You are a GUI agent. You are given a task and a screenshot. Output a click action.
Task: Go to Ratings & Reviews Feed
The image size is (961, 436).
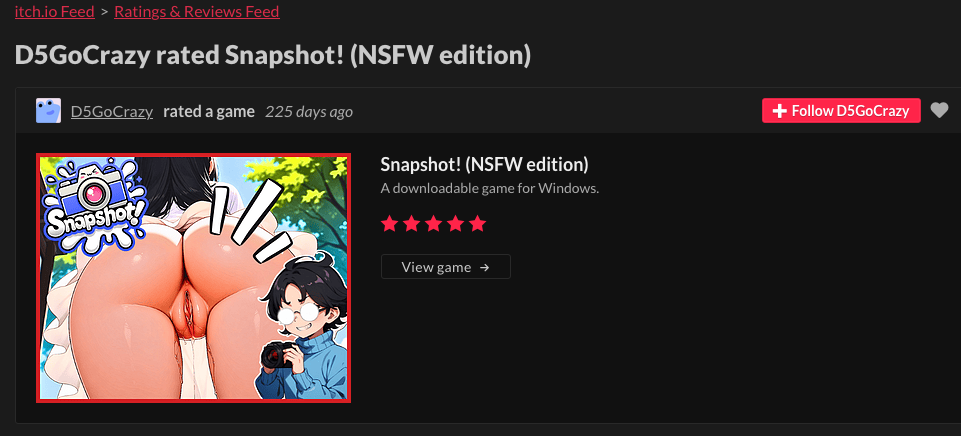tap(196, 12)
